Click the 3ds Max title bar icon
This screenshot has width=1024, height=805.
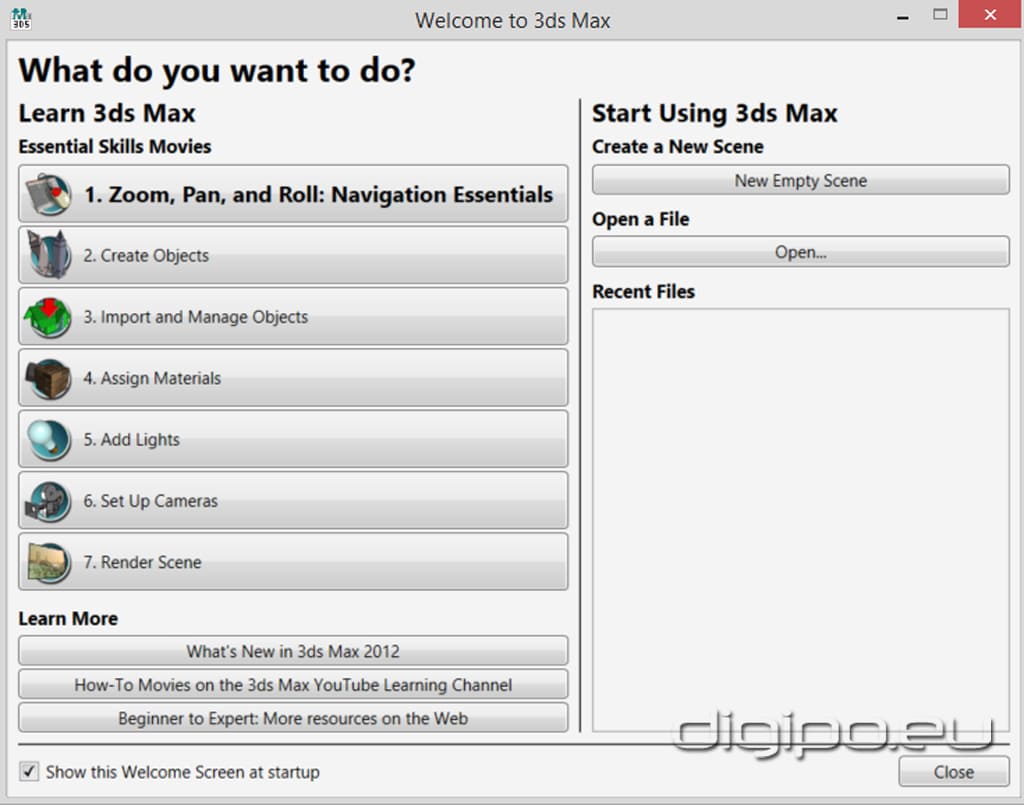(x=21, y=18)
